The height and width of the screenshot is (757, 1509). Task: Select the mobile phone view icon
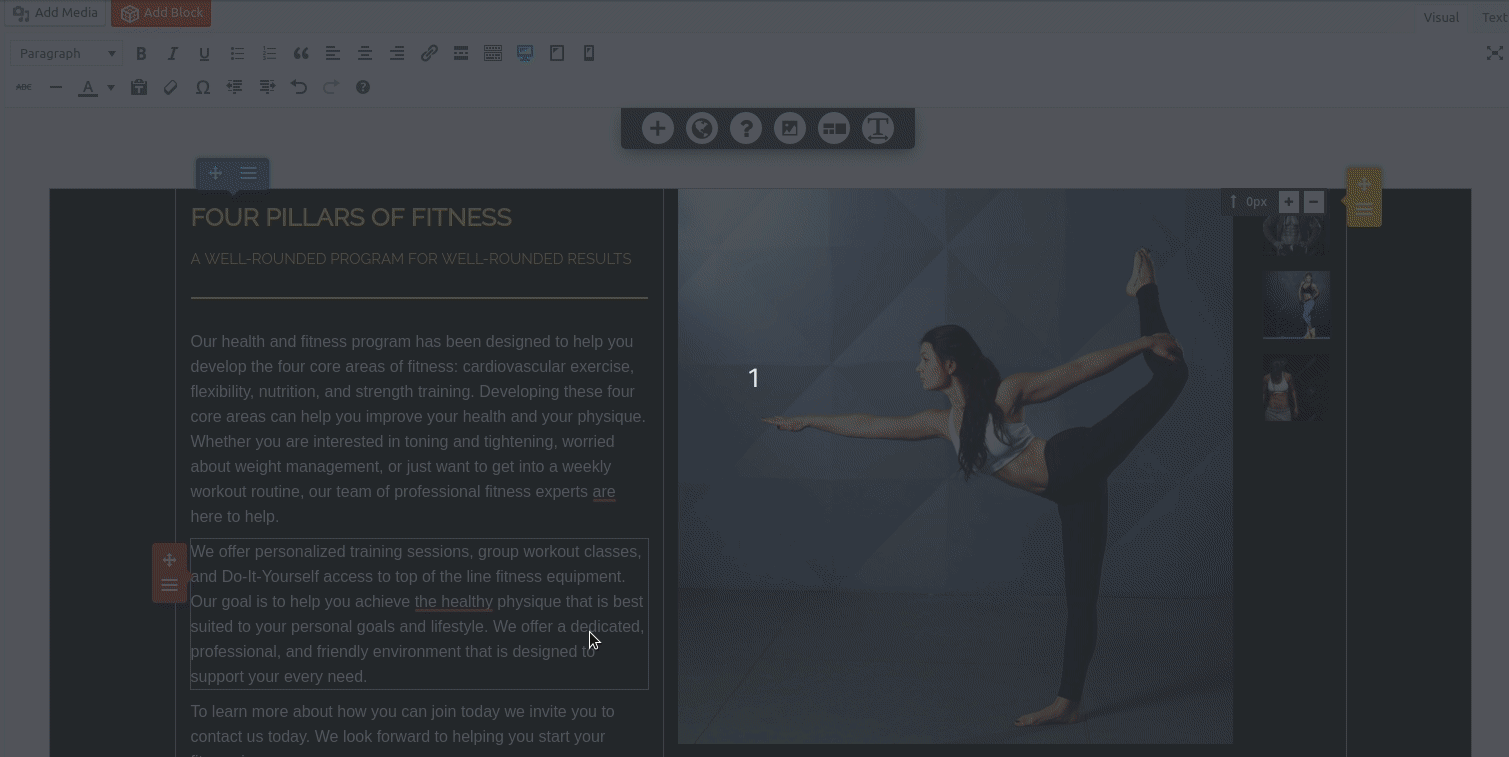589,54
